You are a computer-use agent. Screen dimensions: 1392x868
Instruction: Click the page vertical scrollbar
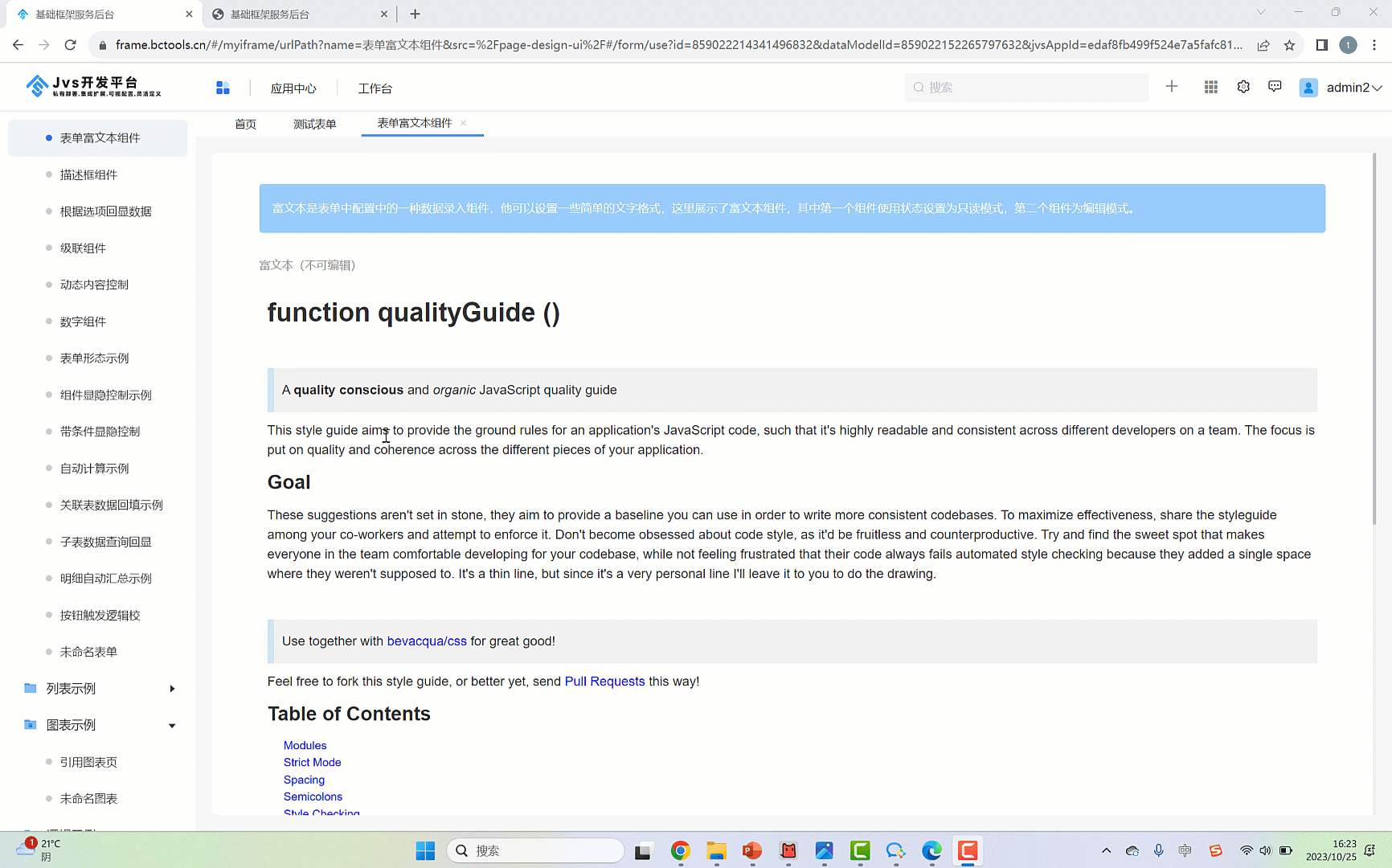point(1374,338)
